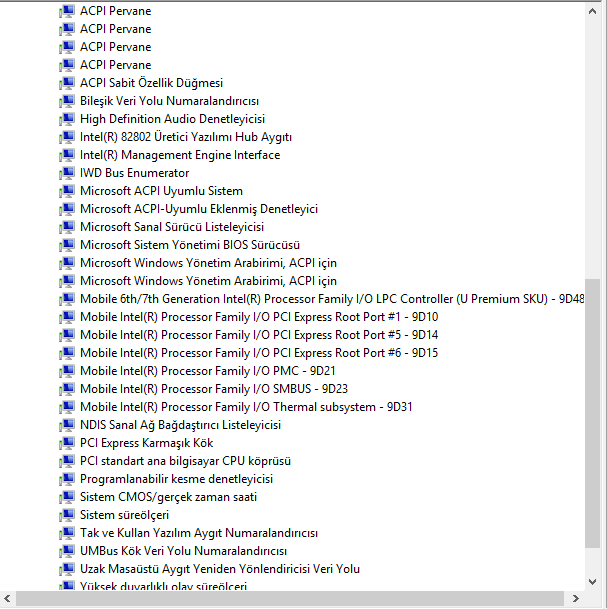This screenshot has width=607, height=609.
Task: Select the icon for PCI Express Karmaşık Kök
Action: [67, 443]
